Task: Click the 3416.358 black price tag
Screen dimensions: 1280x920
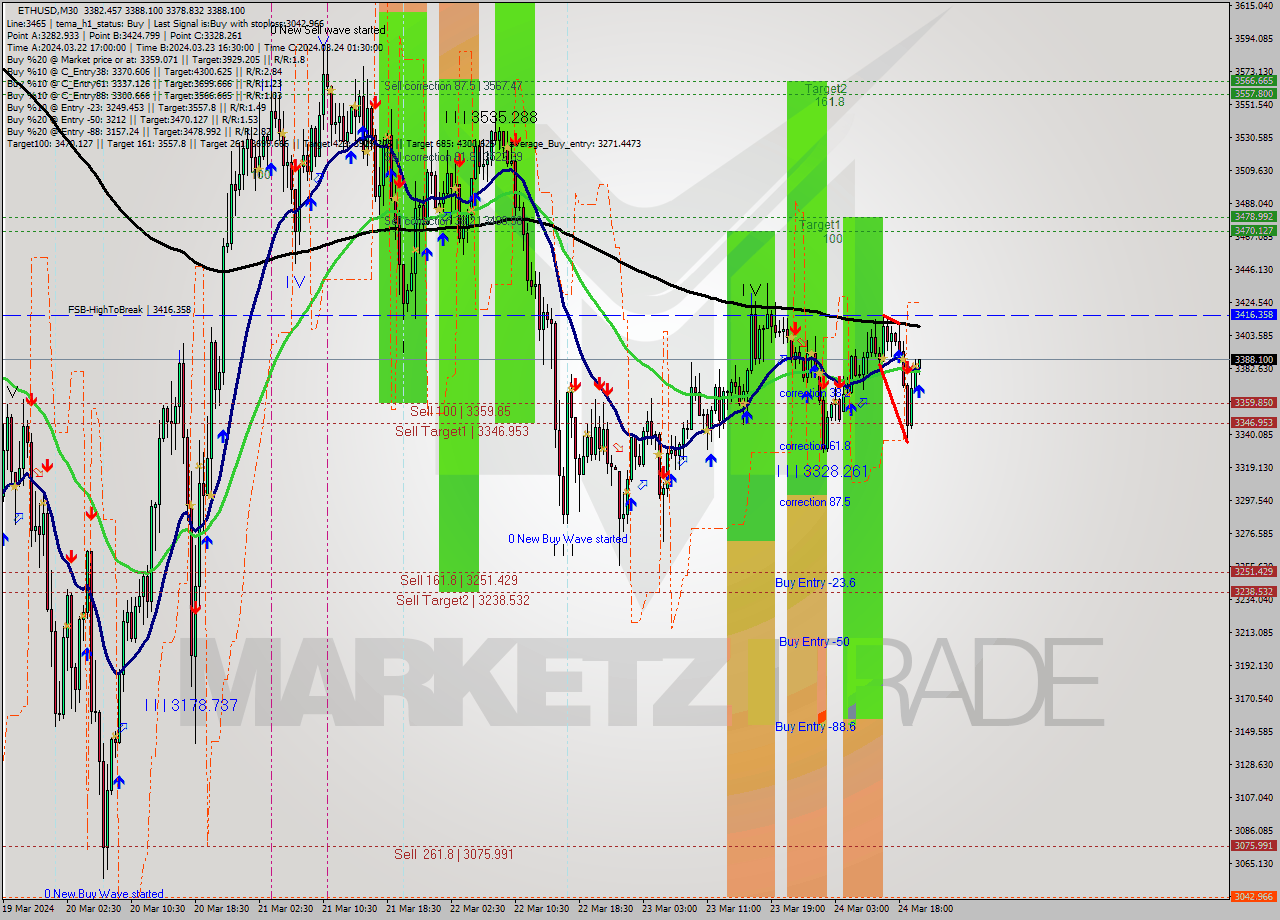Action: click(1253, 314)
